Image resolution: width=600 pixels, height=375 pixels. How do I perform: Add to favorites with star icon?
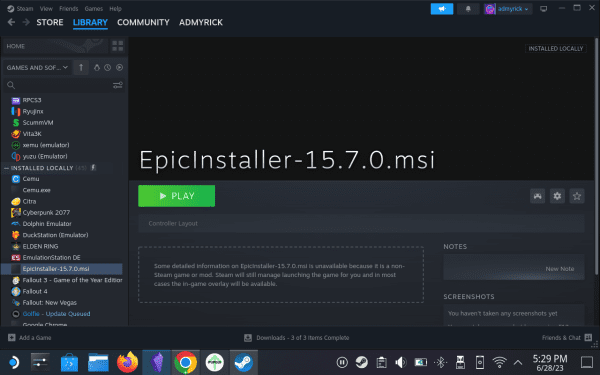577,196
